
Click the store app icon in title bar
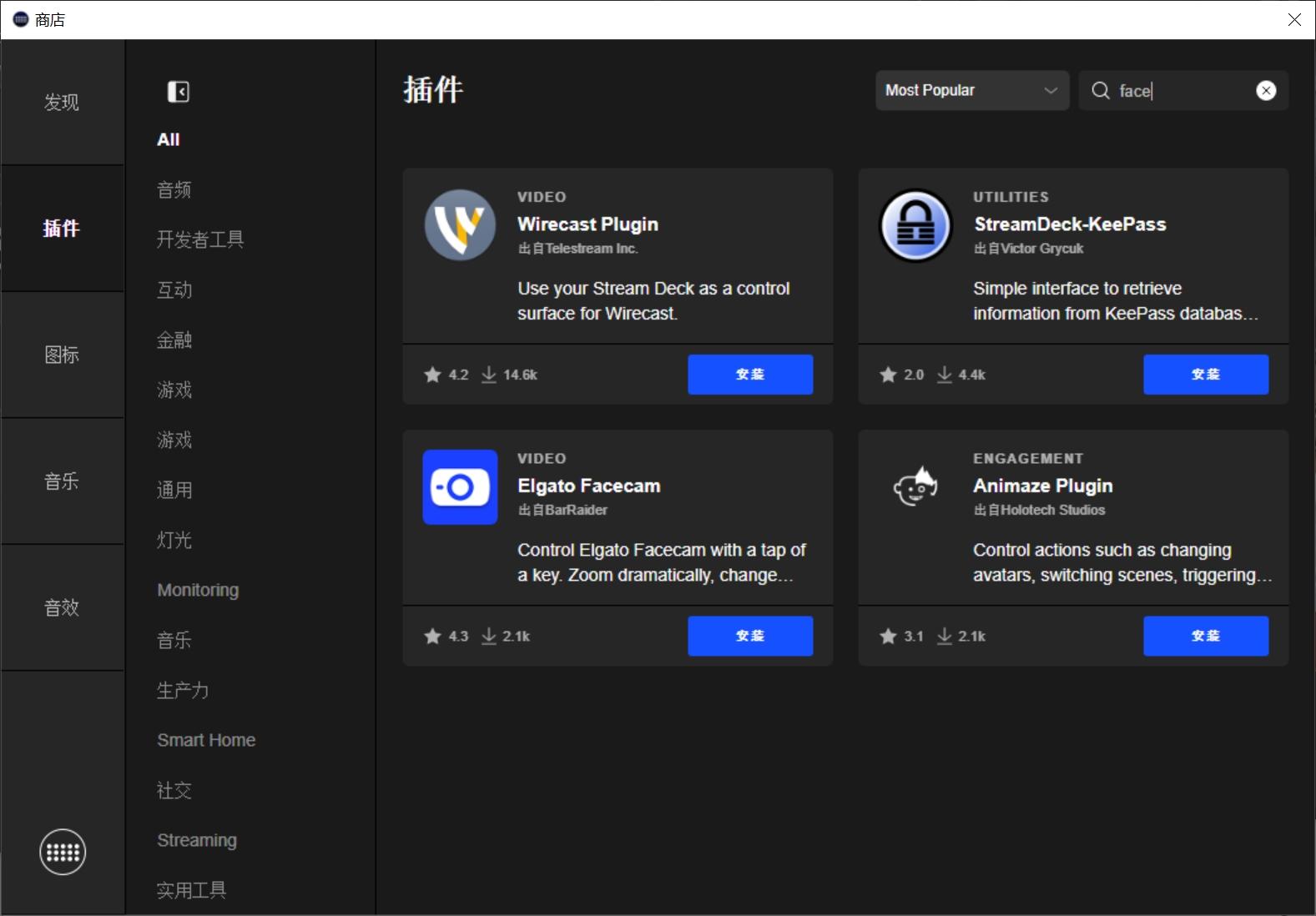click(x=21, y=19)
